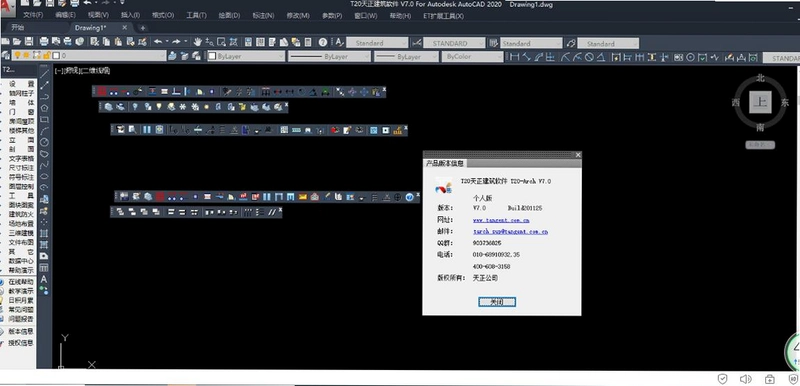
Task: Close the Drawing1 tab
Action: (125, 28)
